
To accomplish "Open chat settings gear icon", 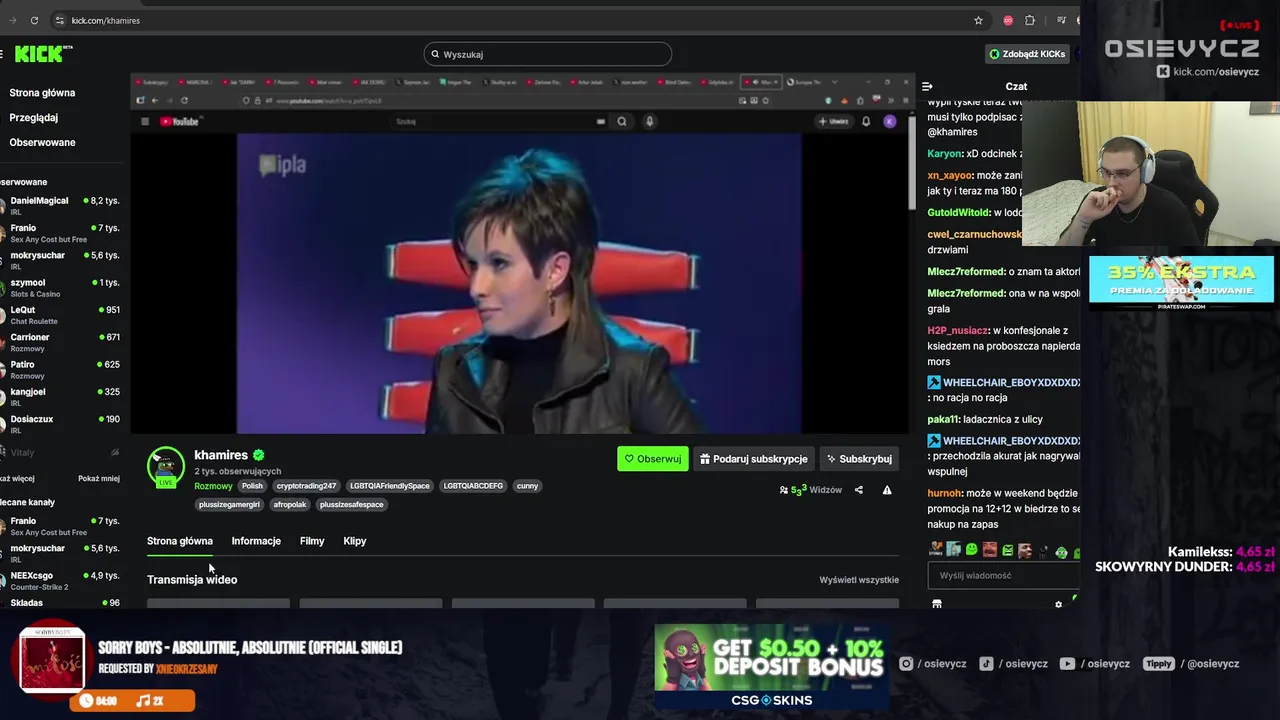I will [x=1058, y=604].
